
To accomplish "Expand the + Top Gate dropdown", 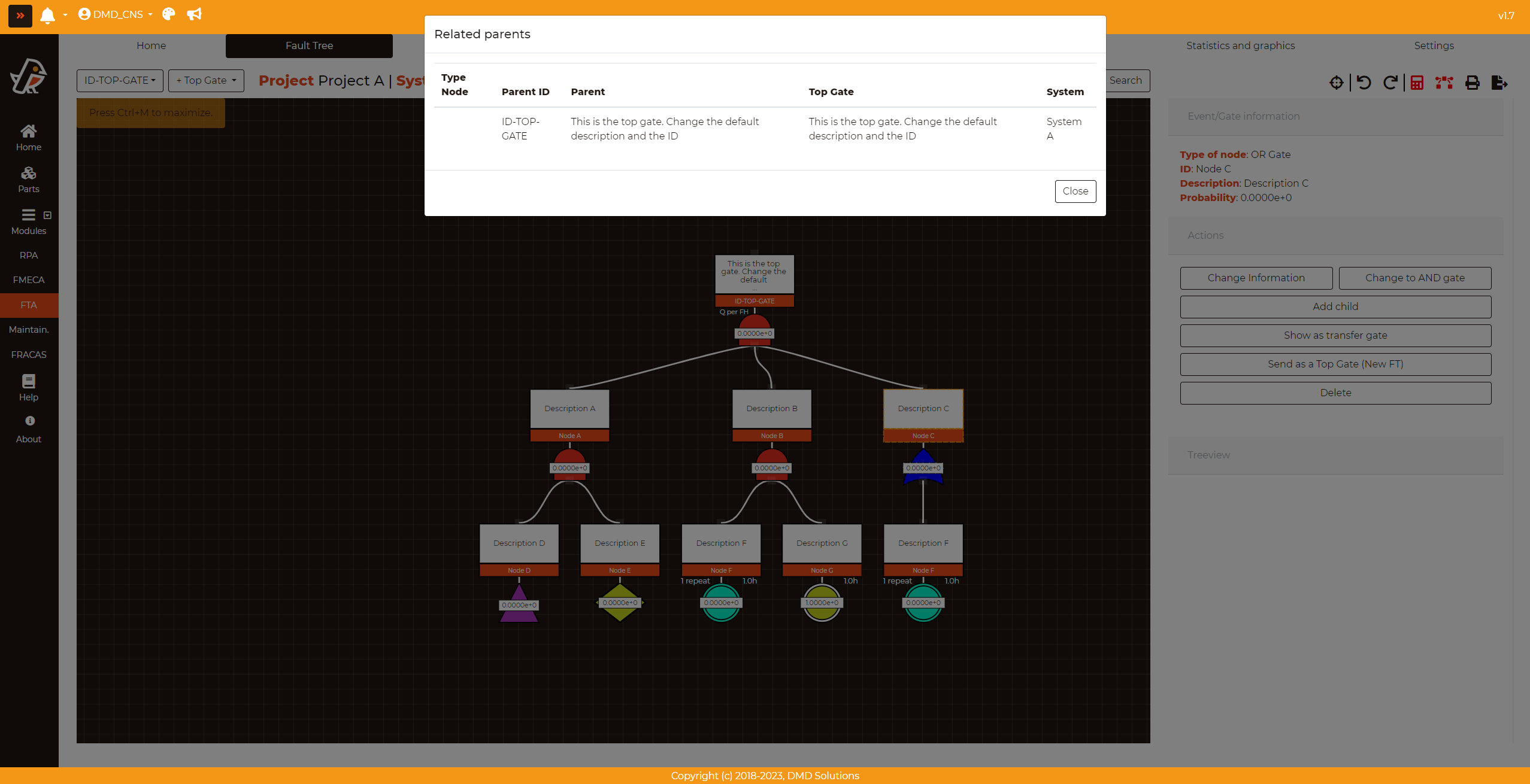I will click(x=206, y=80).
